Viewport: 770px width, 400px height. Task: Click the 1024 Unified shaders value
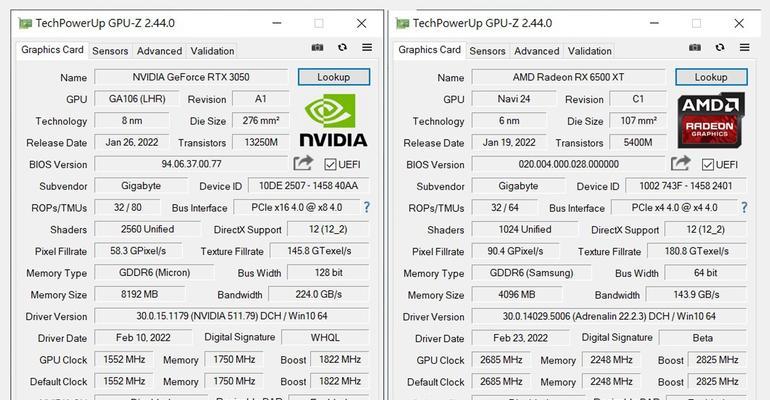tap(525, 229)
